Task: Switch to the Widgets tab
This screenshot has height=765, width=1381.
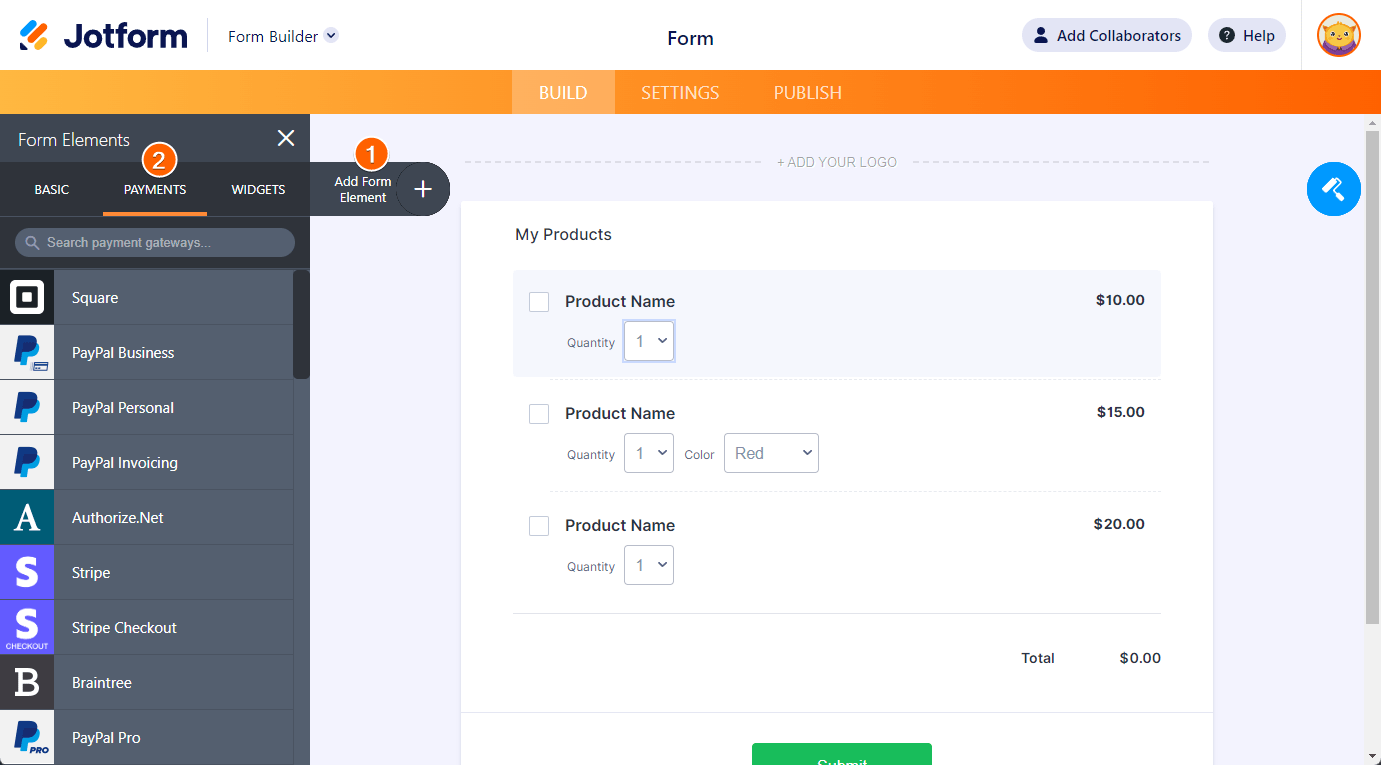Action: (x=258, y=190)
